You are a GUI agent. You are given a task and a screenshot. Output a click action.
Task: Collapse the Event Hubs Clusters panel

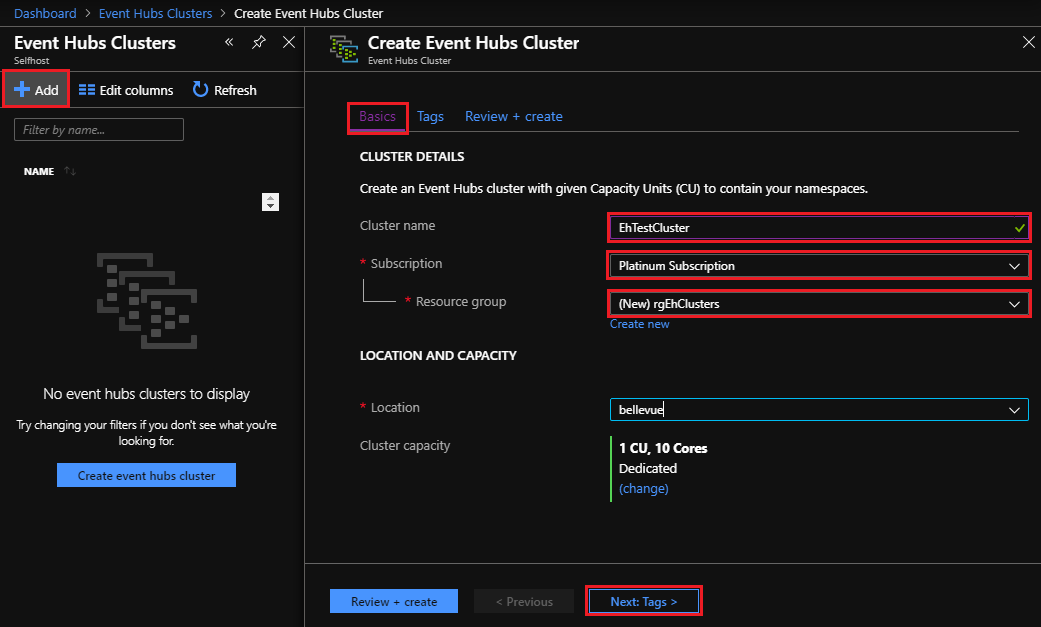click(x=229, y=42)
